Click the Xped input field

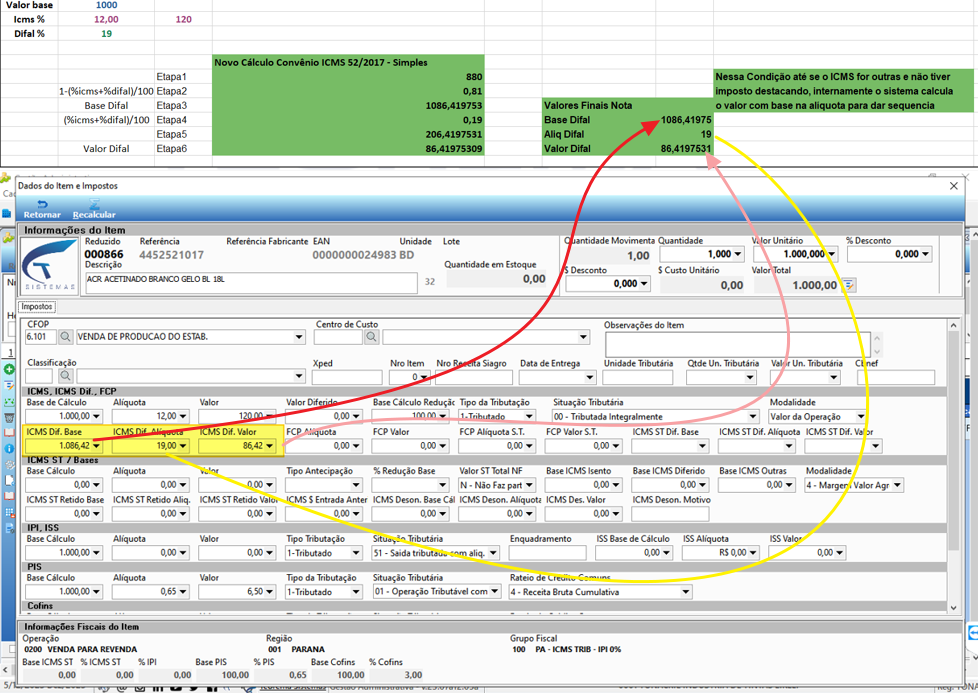[347, 377]
